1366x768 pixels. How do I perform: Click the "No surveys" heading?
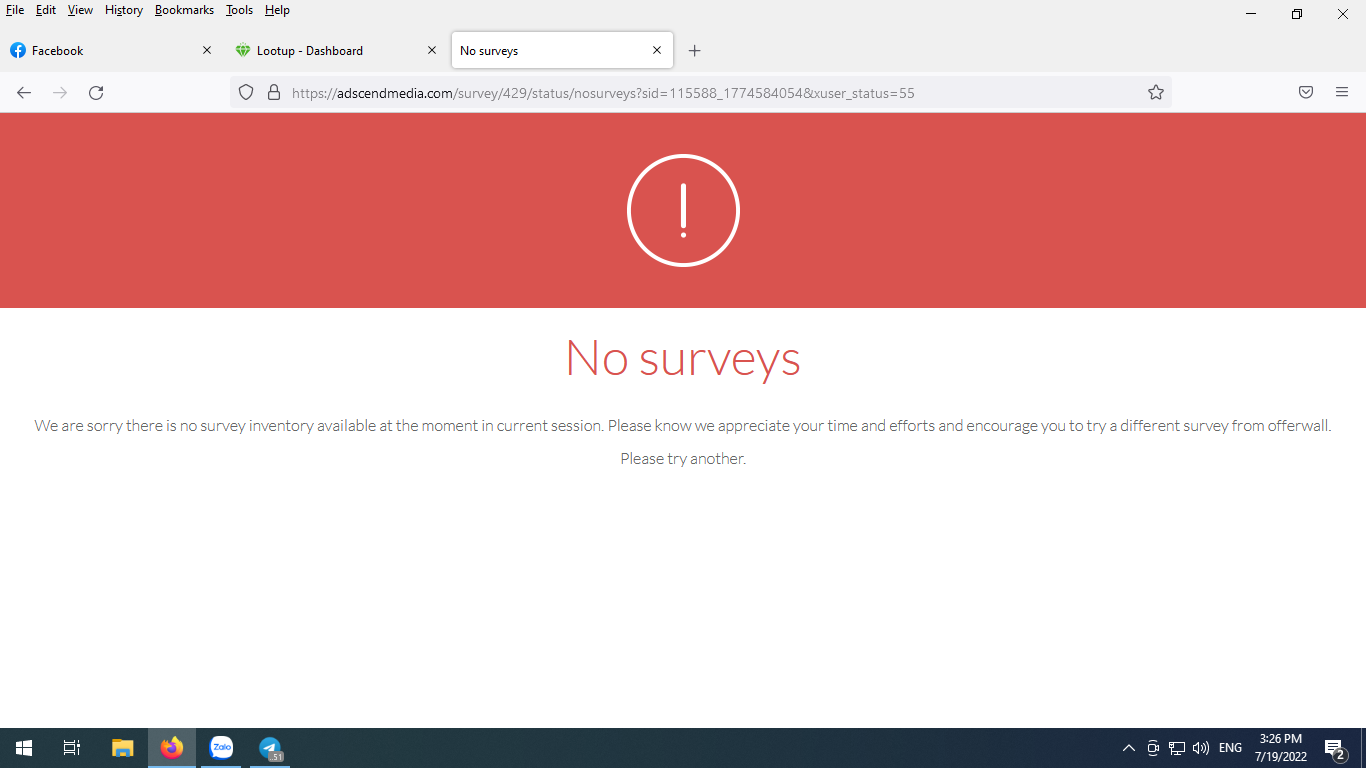tap(683, 357)
